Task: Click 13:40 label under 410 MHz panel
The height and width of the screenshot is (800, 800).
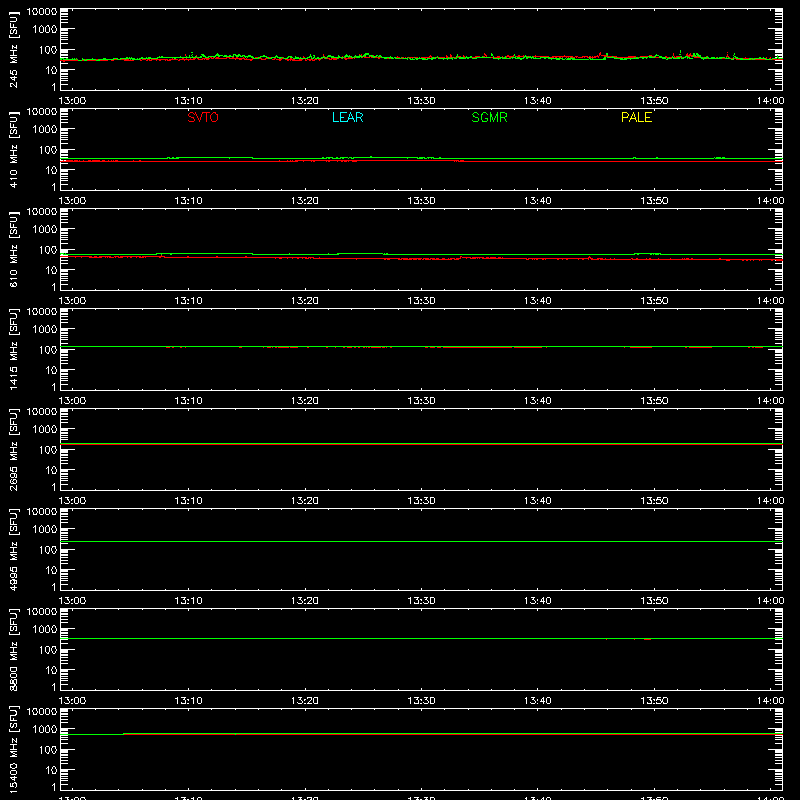Action: (538, 201)
